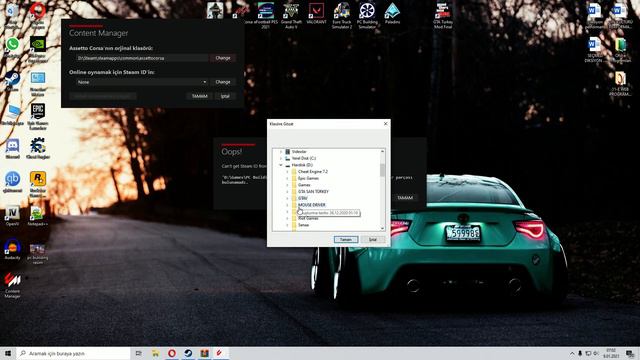Launch PC Building Simulator shortcut

point(367,16)
